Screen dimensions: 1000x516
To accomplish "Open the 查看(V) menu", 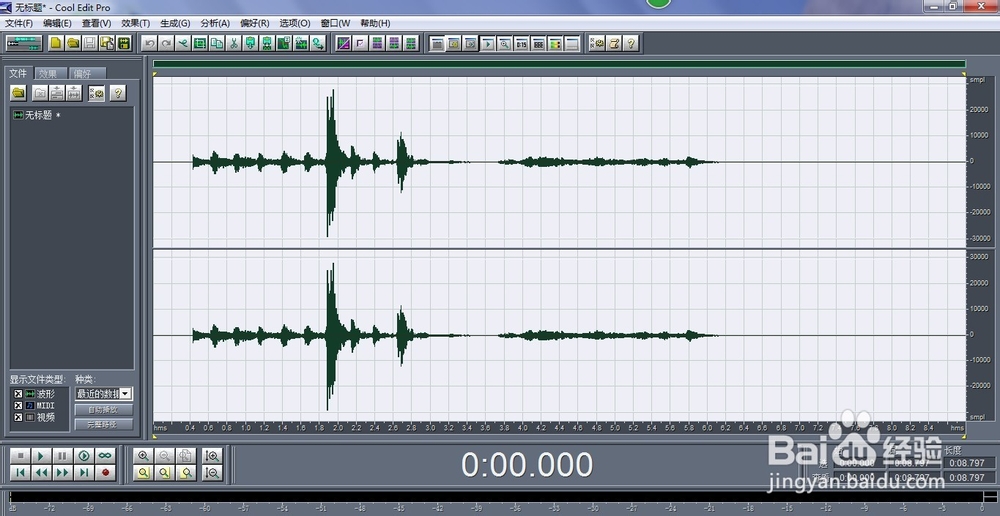I will (x=96, y=23).
